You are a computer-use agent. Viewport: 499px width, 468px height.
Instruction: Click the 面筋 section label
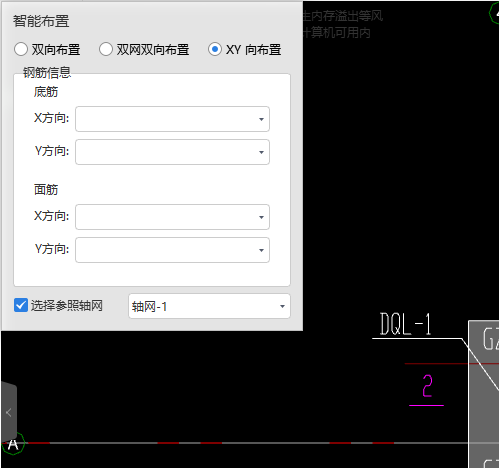coord(46,190)
